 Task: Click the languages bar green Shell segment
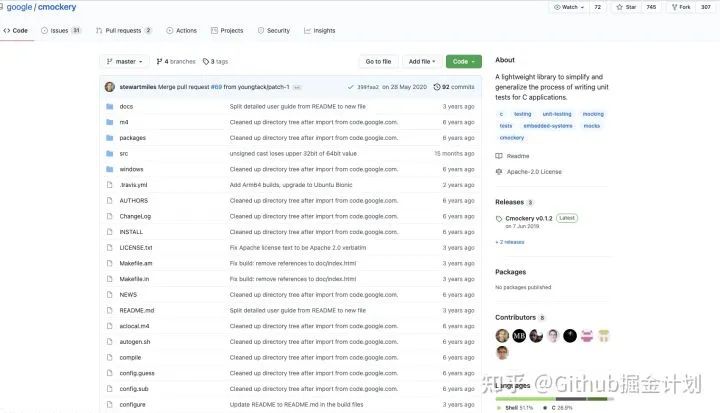coord(525,399)
